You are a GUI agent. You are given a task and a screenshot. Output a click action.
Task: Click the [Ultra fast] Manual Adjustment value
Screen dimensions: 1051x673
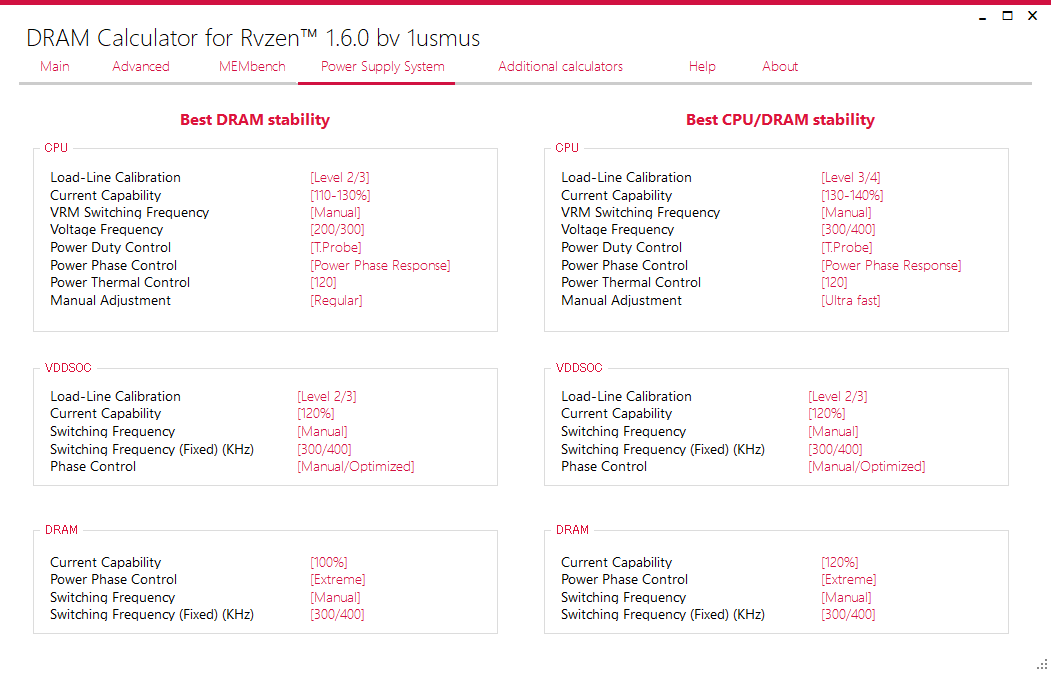(x=851, y=300)
